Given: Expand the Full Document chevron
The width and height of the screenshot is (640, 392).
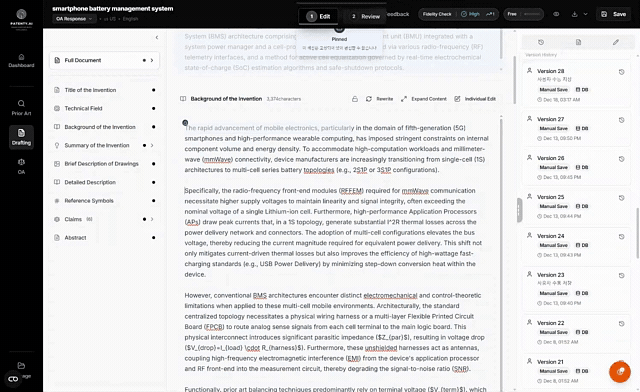Looking at the screenshot, I should click(152, 60).
